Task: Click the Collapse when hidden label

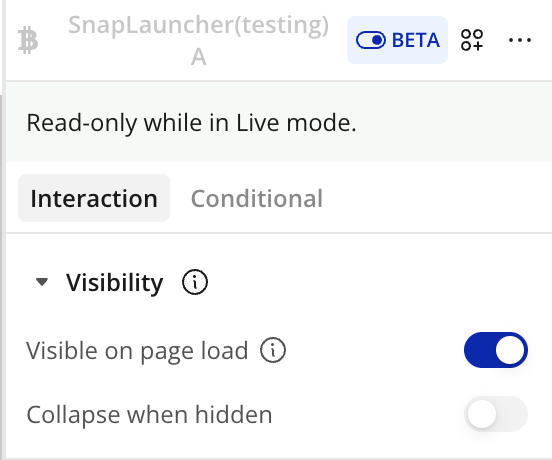Action: [x=149, y=415]
